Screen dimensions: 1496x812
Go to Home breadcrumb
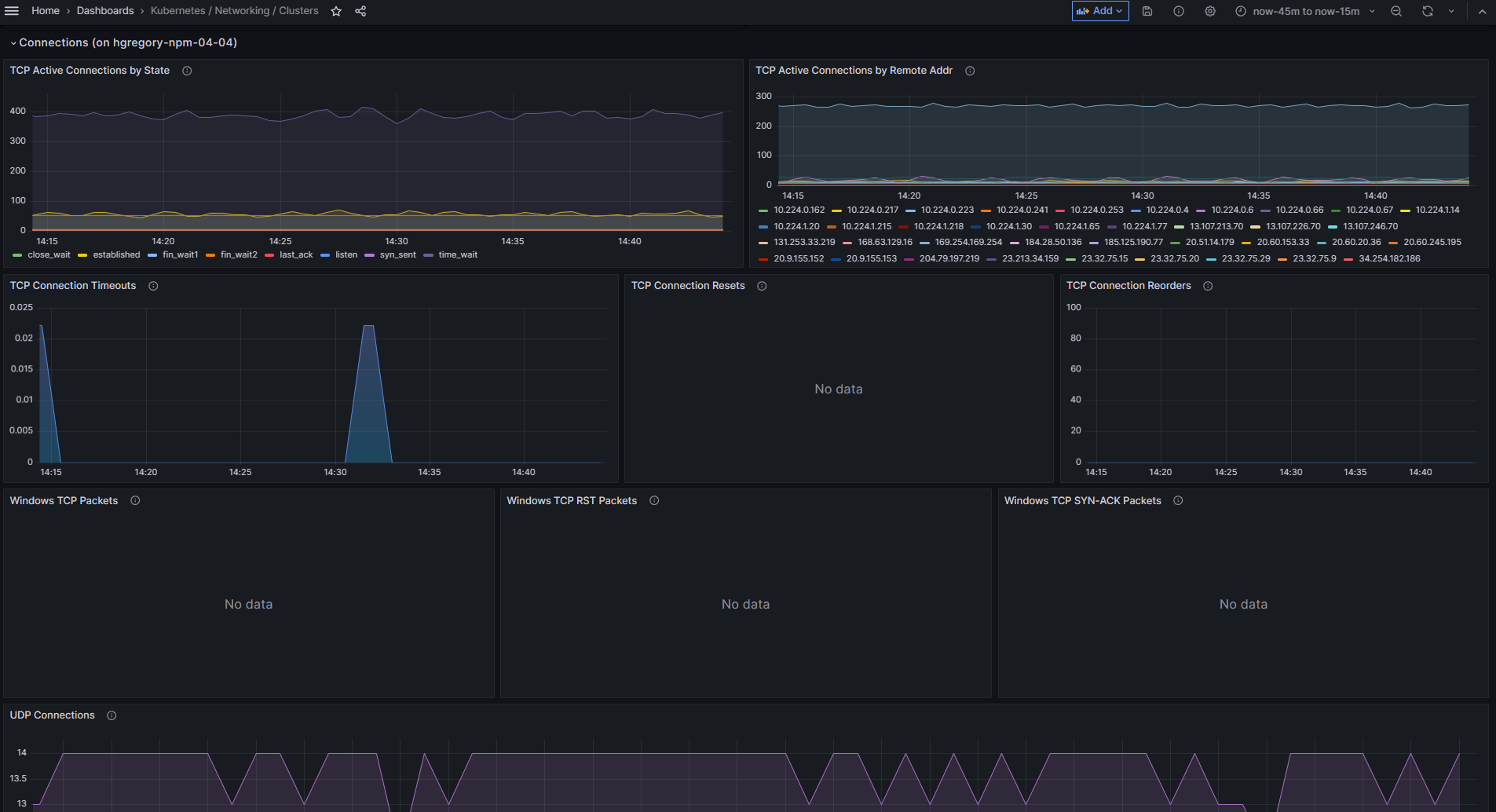pos(46,11)
